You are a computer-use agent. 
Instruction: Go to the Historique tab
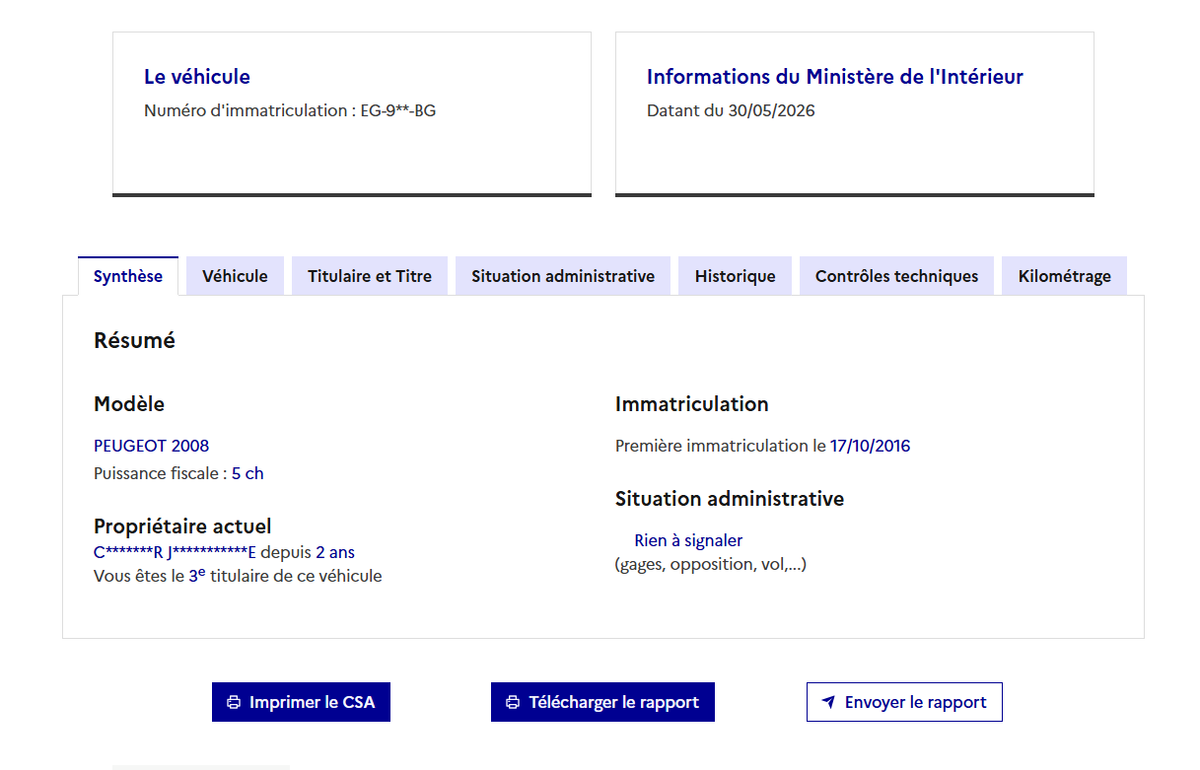coord(735,276)
